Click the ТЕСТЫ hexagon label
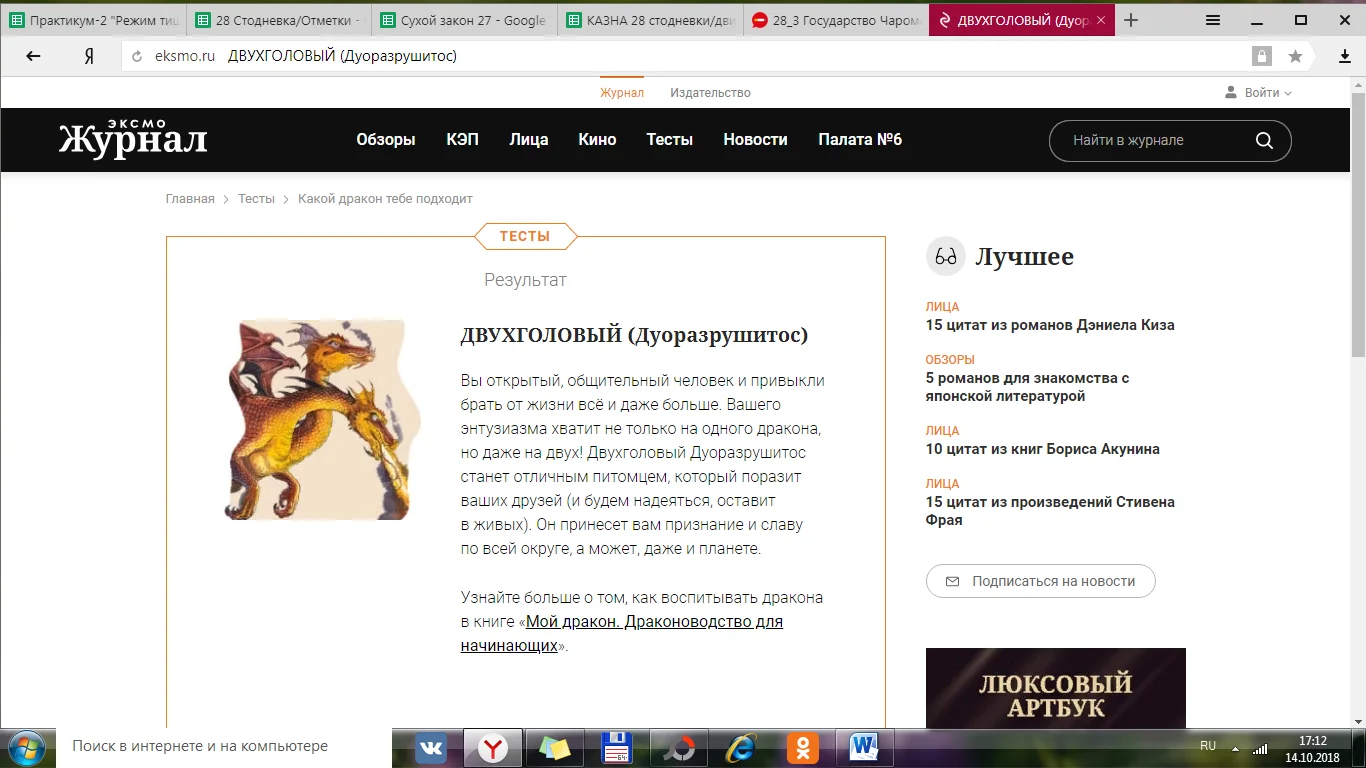The height and width of the screenshot is (768, 1366). pyautogui.click(x=525, y=236)
